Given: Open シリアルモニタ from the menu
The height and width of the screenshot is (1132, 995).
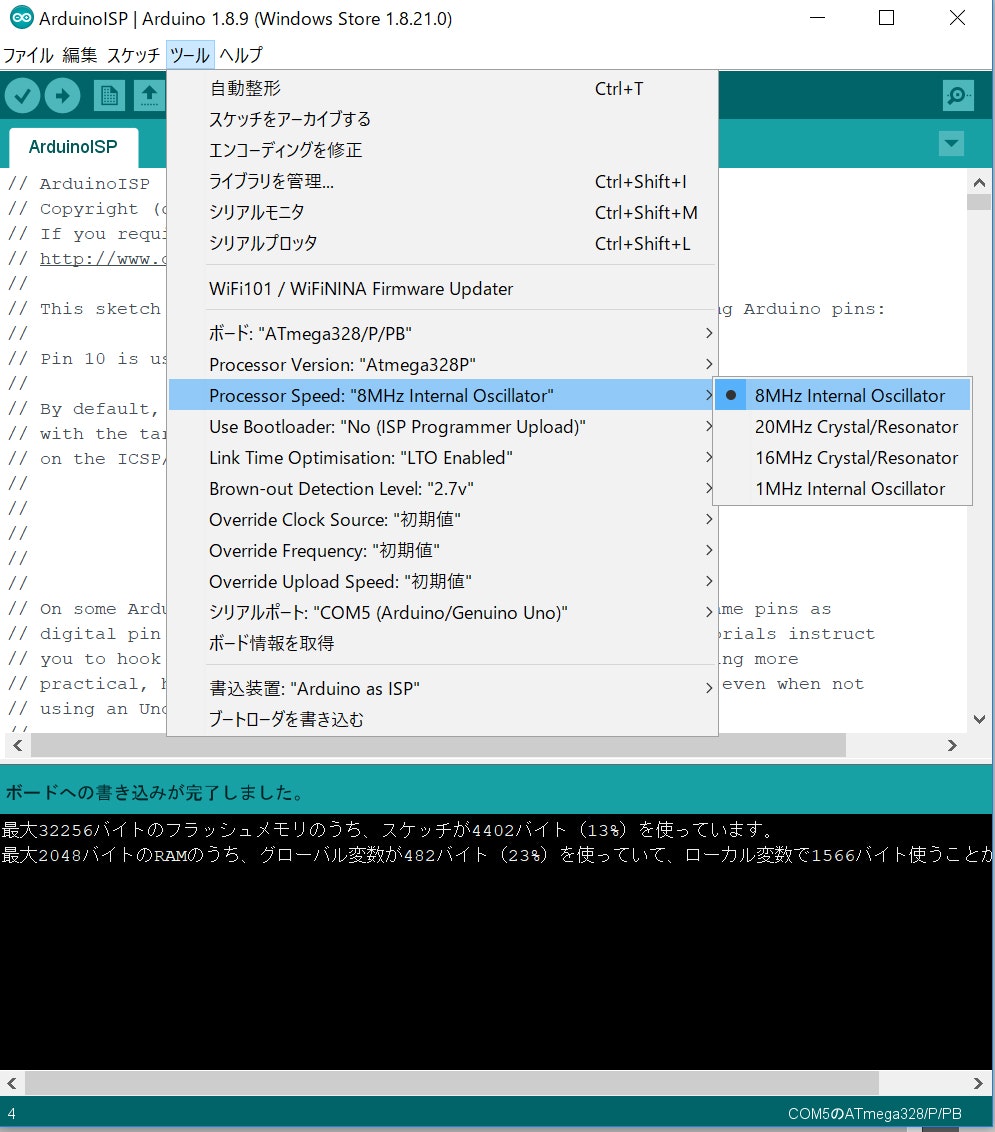Looking at the screenshot, I should click(x=442, y=213).
